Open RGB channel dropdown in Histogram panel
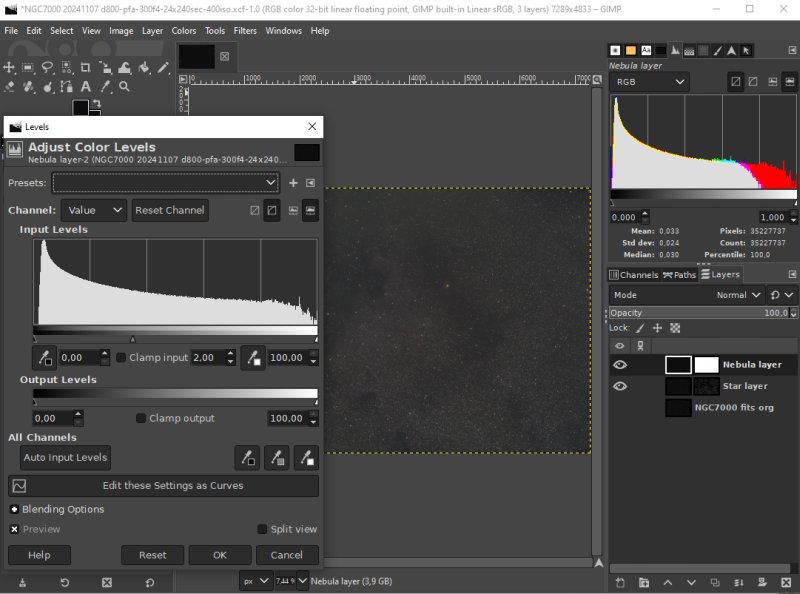Screen dimensions: 800x594 [649, 82]
